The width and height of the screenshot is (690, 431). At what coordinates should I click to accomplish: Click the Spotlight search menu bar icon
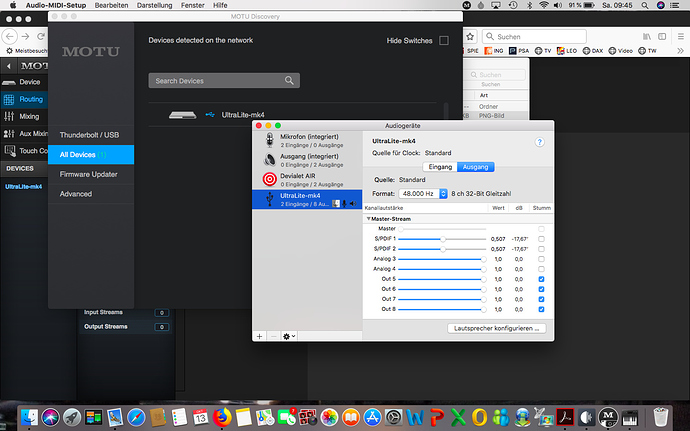pos(645,5)
